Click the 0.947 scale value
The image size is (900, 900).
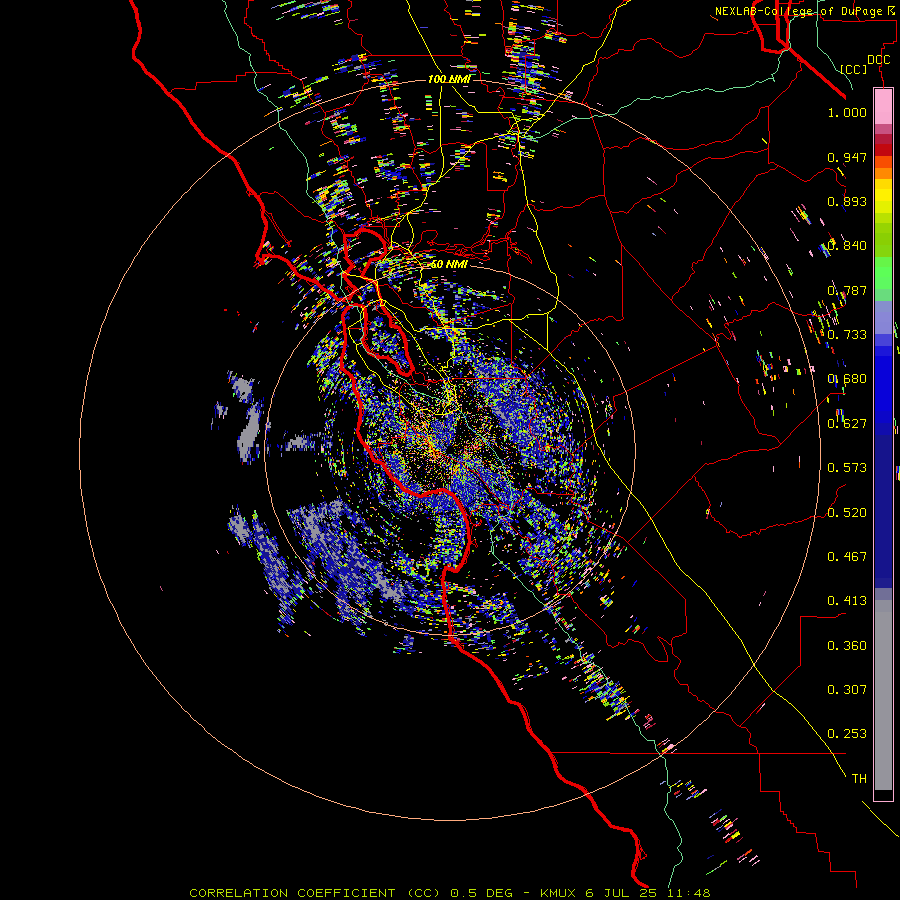click(x=847, y=157)
